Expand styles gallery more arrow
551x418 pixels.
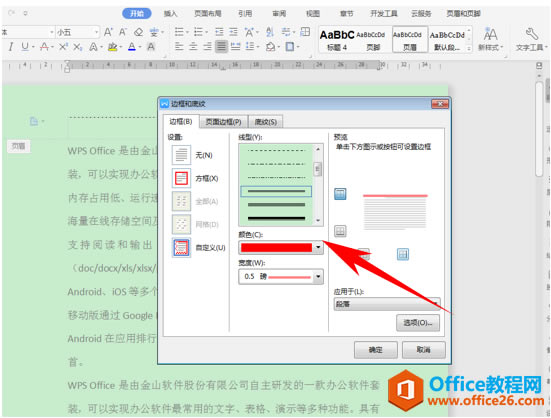pos(469,49)
